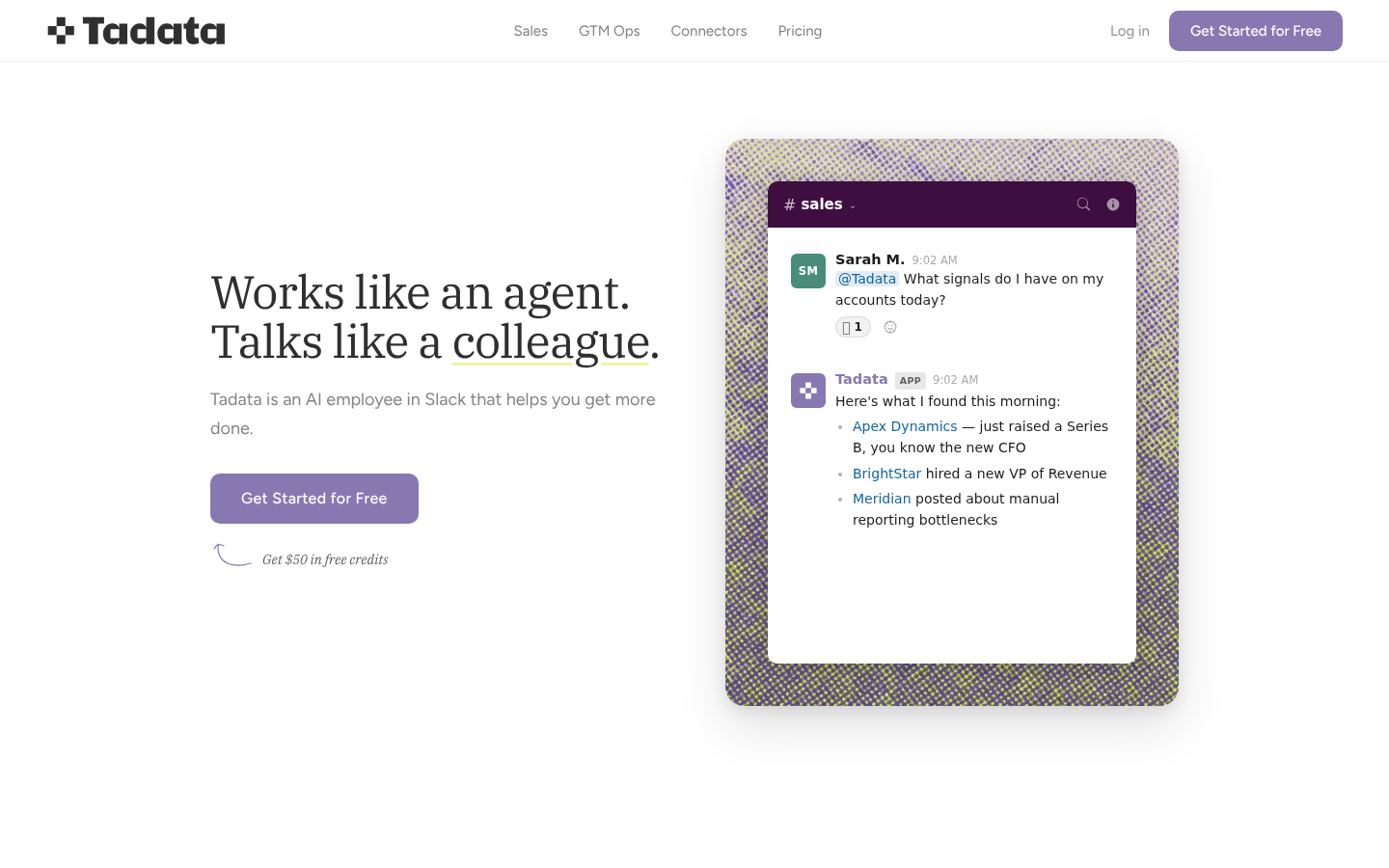Click the underlined word 'colleague'
Viewport: 1389px width, 868px height.
point(551,343)
